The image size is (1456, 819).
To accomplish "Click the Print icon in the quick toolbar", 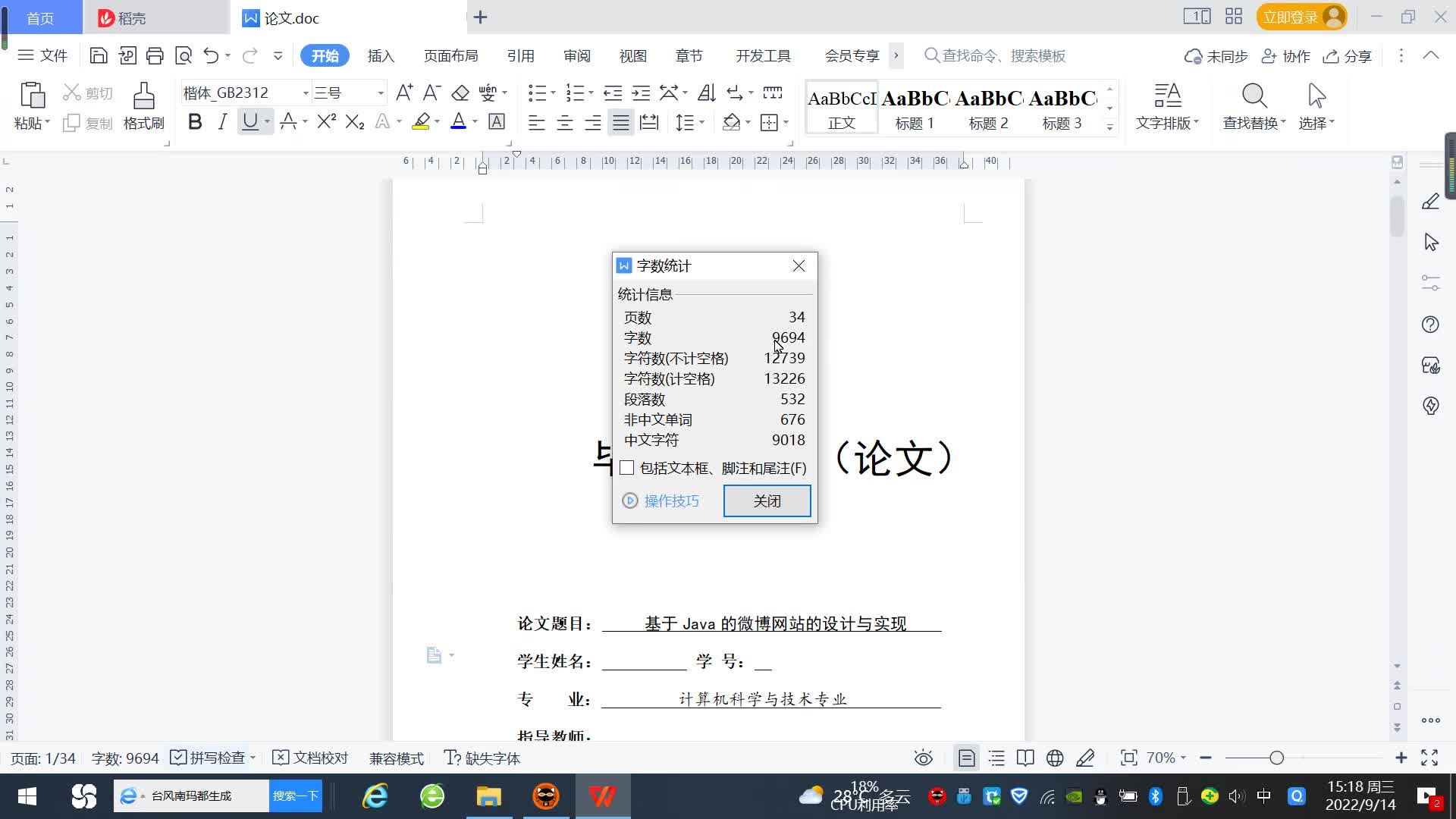I will (155, 55).
